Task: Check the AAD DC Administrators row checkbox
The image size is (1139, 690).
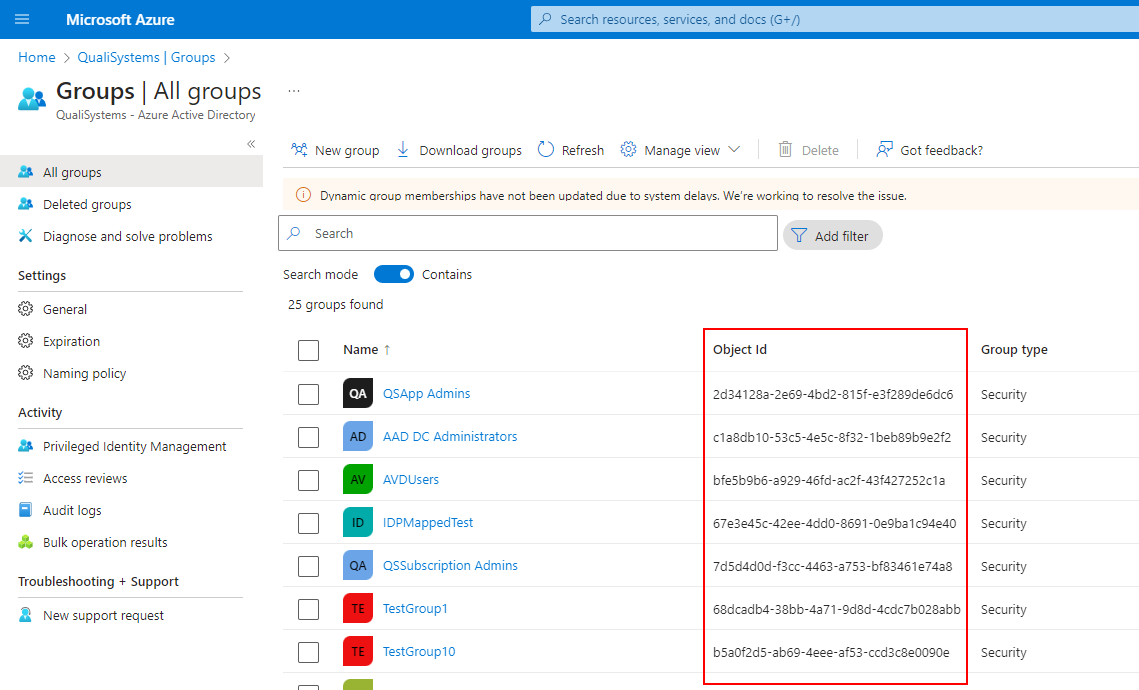Action: tap(309, 437)
